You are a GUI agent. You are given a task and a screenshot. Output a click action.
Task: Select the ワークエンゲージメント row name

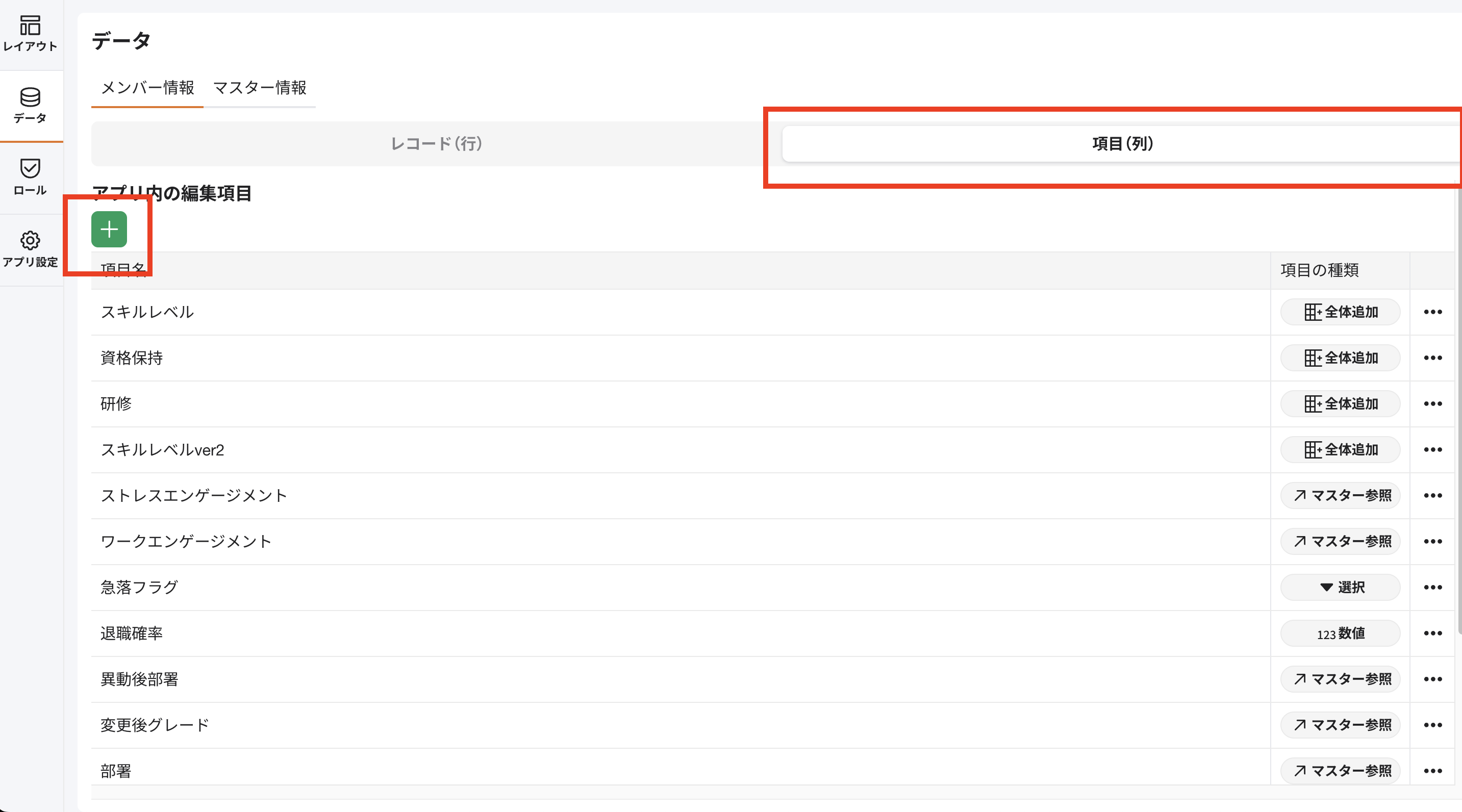click(x=186, y=541)
